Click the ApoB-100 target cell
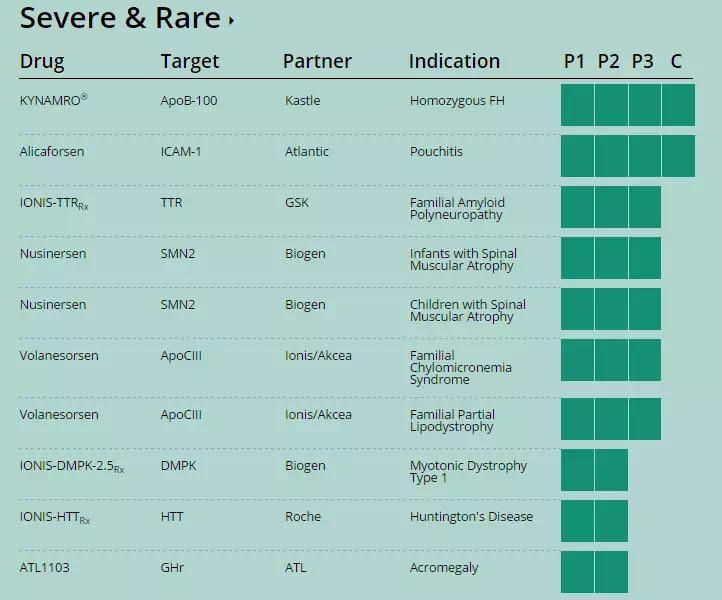Screen dimensions: 722x600 tap(189, 101)
